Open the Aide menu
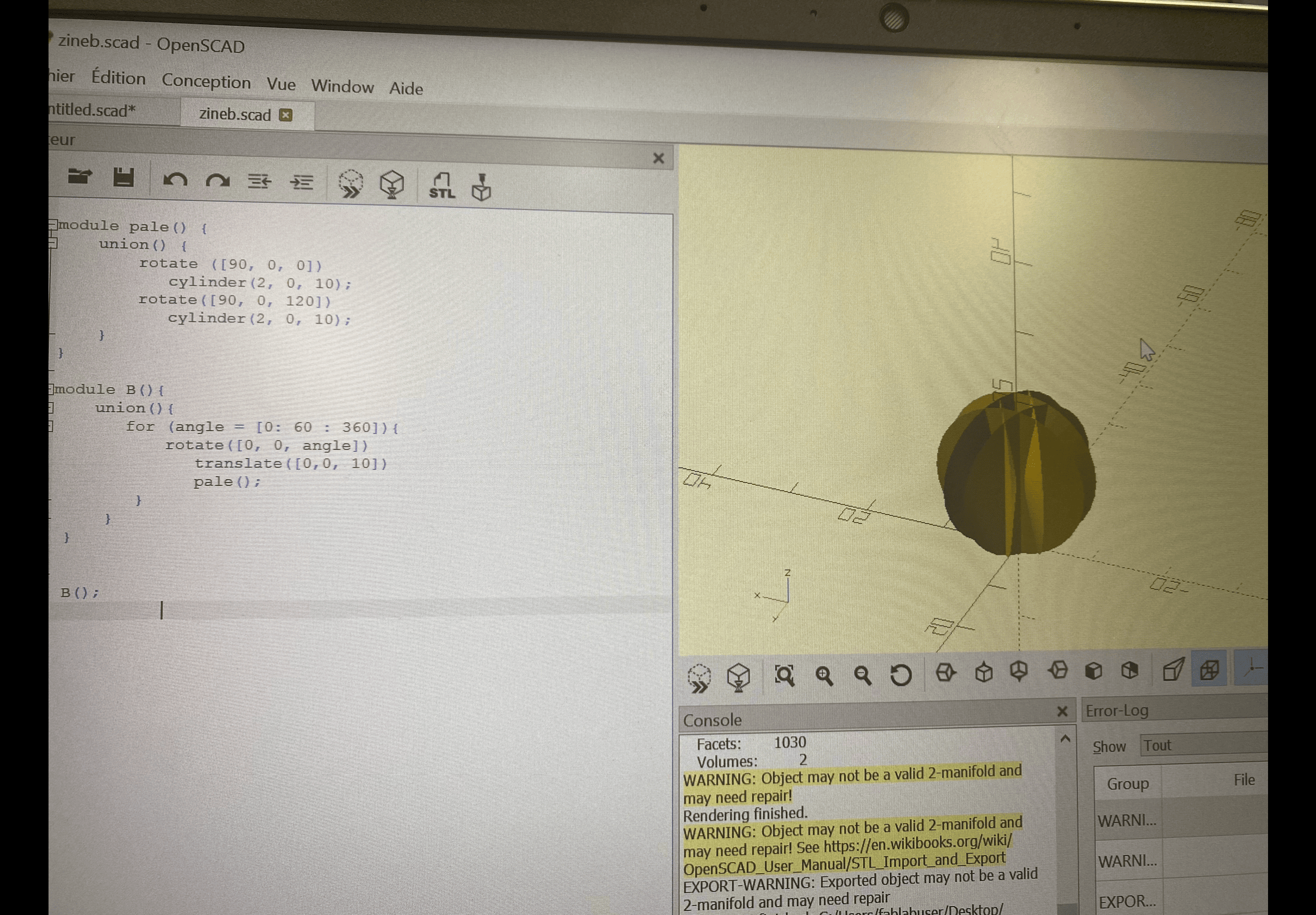Viewport: 1316px width, 915px height. pyautogui.click(x=406, y=88)
